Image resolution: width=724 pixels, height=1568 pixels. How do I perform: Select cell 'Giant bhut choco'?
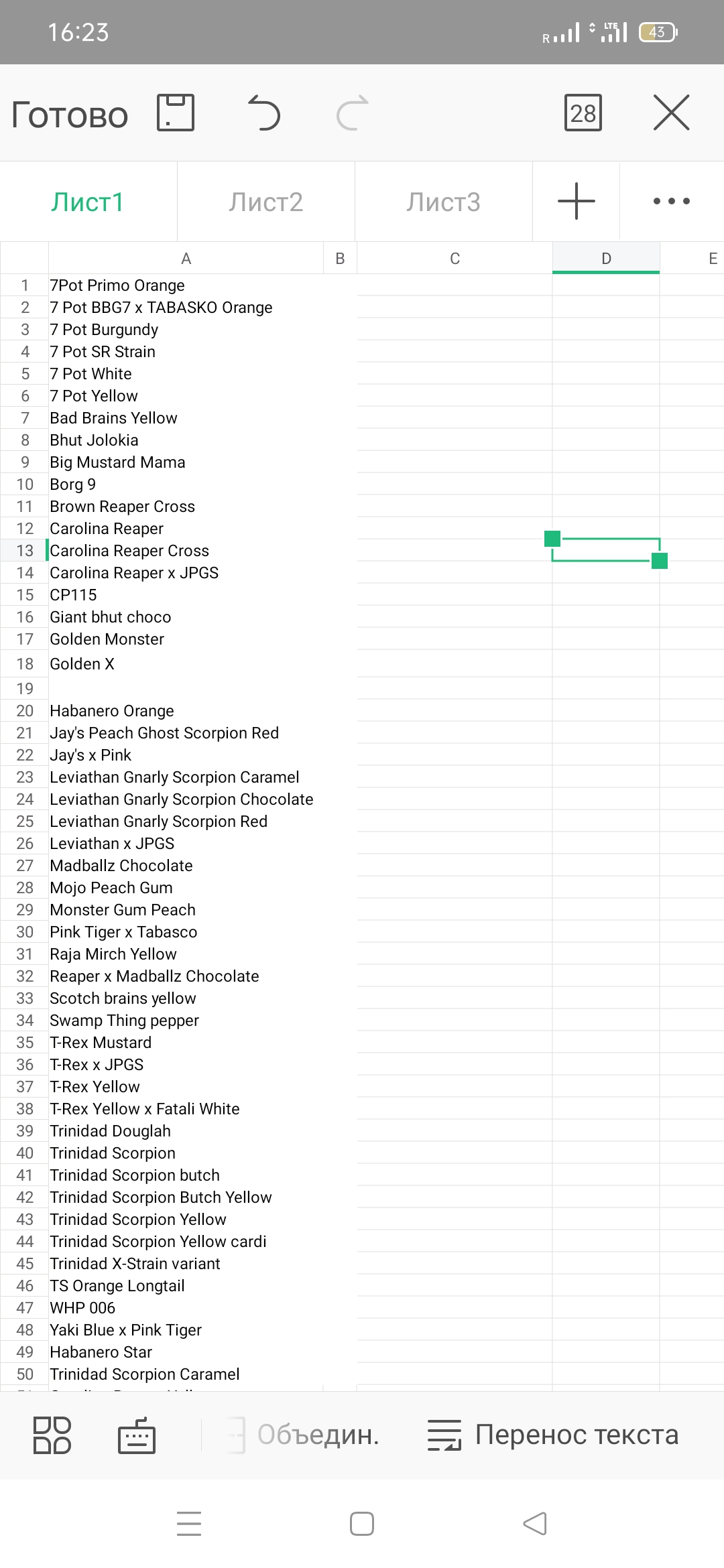click(186, 617)
